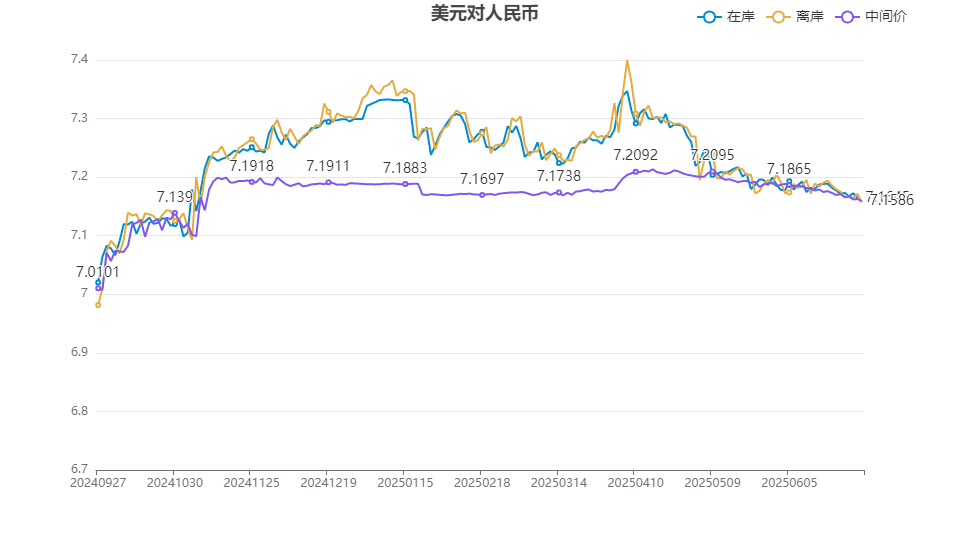This screenshot has width=960, height=540.
Task: Click the 7.139 data point label
Action: (x=175, y=197)
